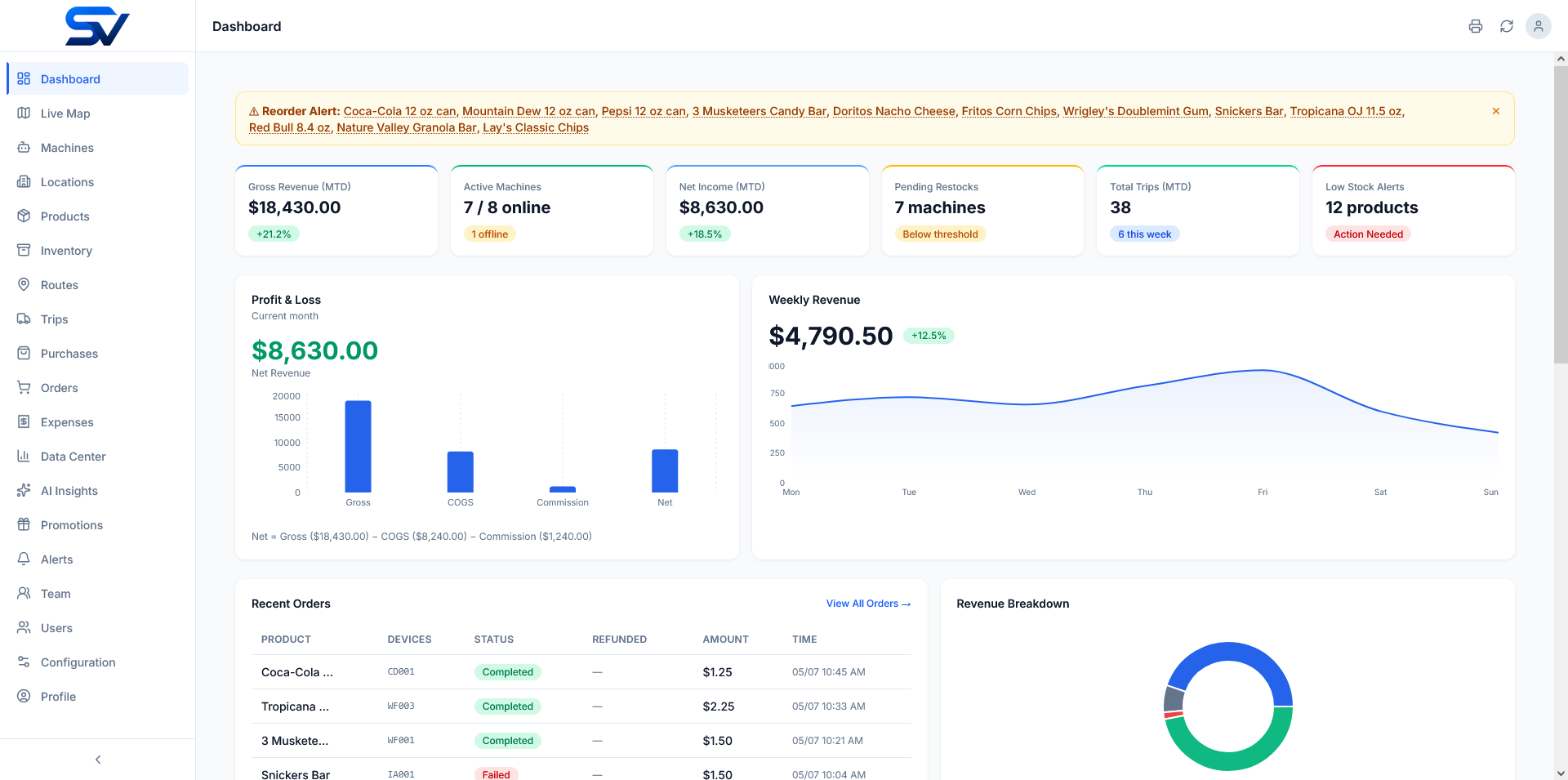Dismiss the Reorder Alert banner
The image size is (1568, 780).
[1496, 111]
